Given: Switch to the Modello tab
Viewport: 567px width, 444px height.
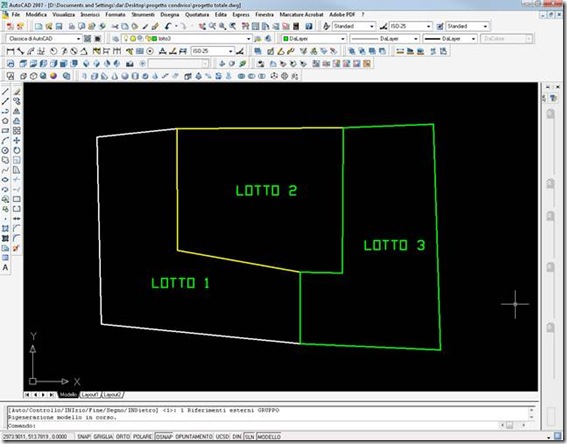Looking at the screenshot, I should (x=68, y=394).
